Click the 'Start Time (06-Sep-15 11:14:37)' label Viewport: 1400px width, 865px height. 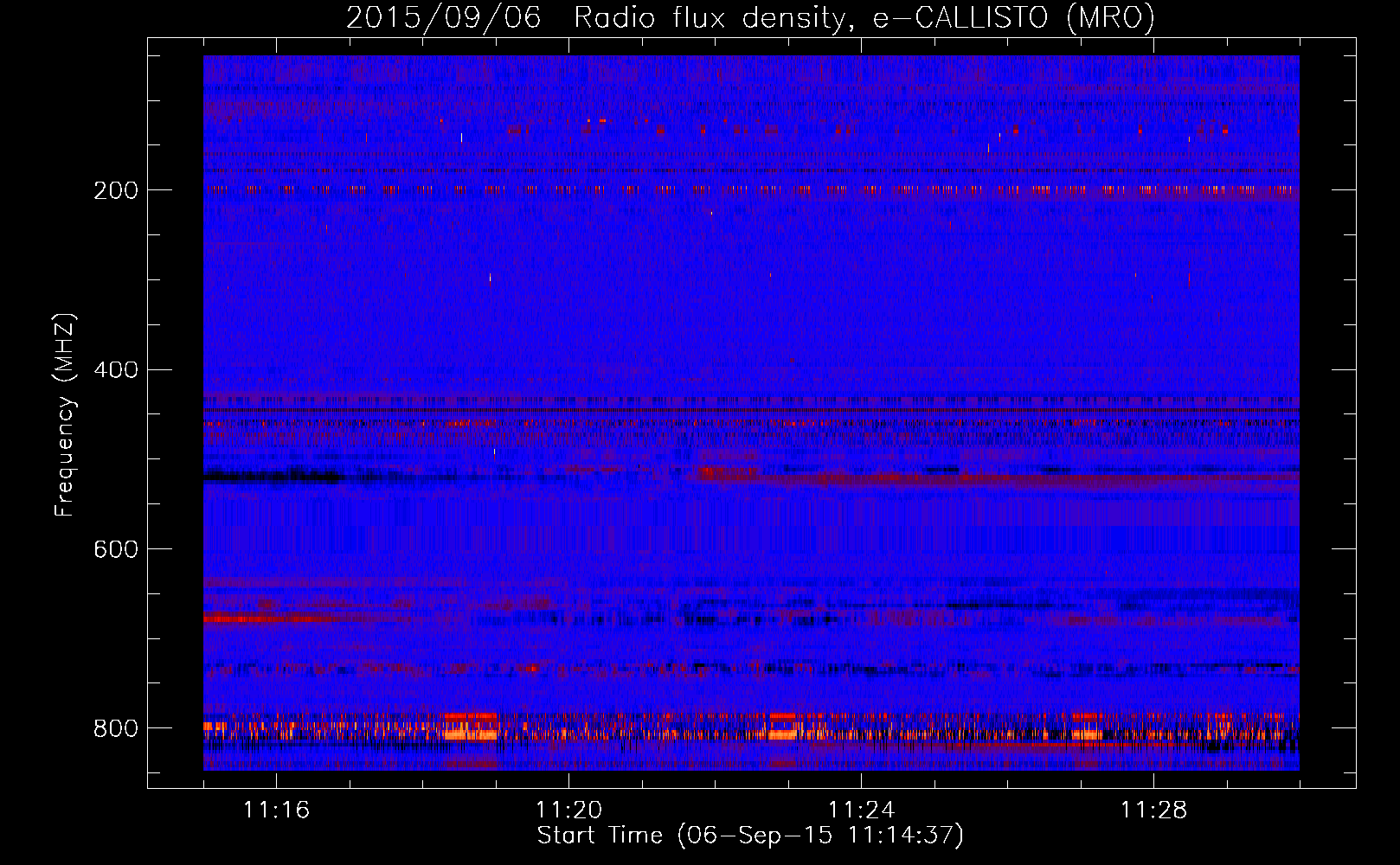750,836
